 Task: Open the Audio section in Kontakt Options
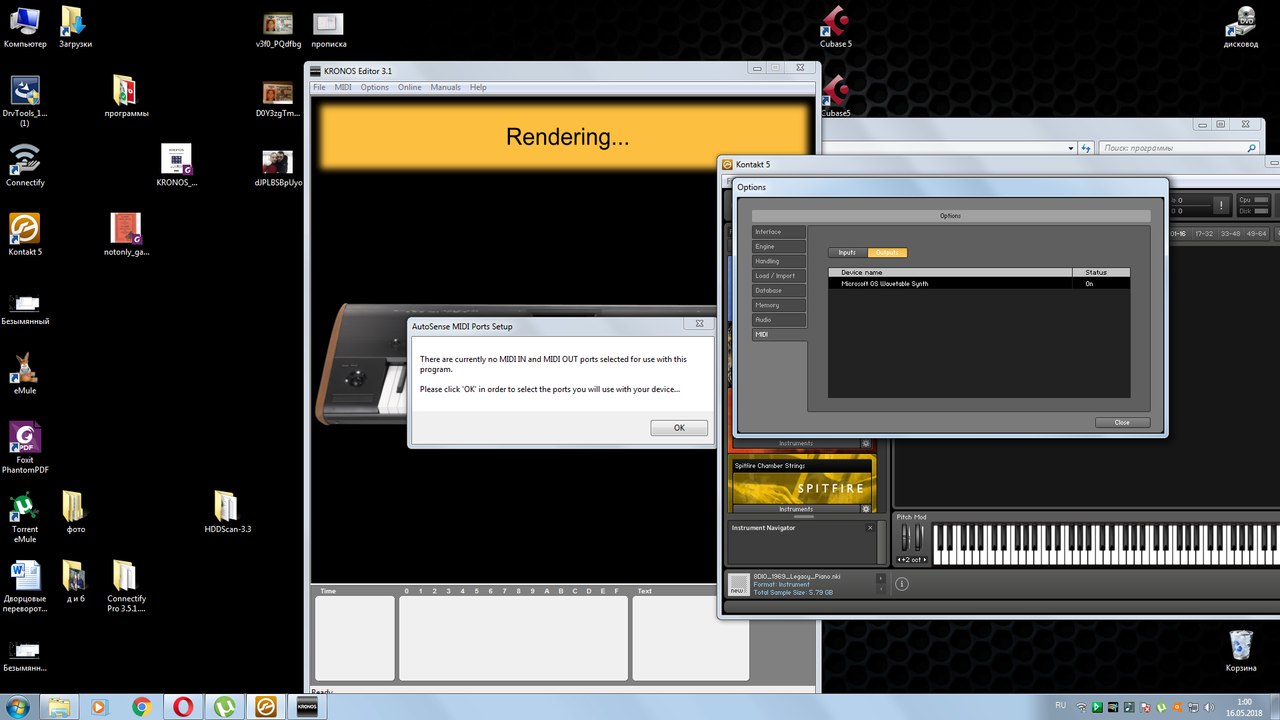(x=779, y=320)
